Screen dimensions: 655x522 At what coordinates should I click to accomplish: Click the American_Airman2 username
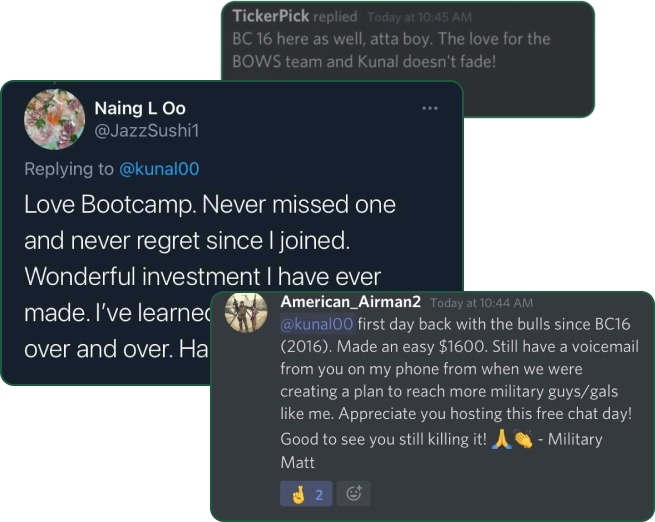click(x=350, y=302)
